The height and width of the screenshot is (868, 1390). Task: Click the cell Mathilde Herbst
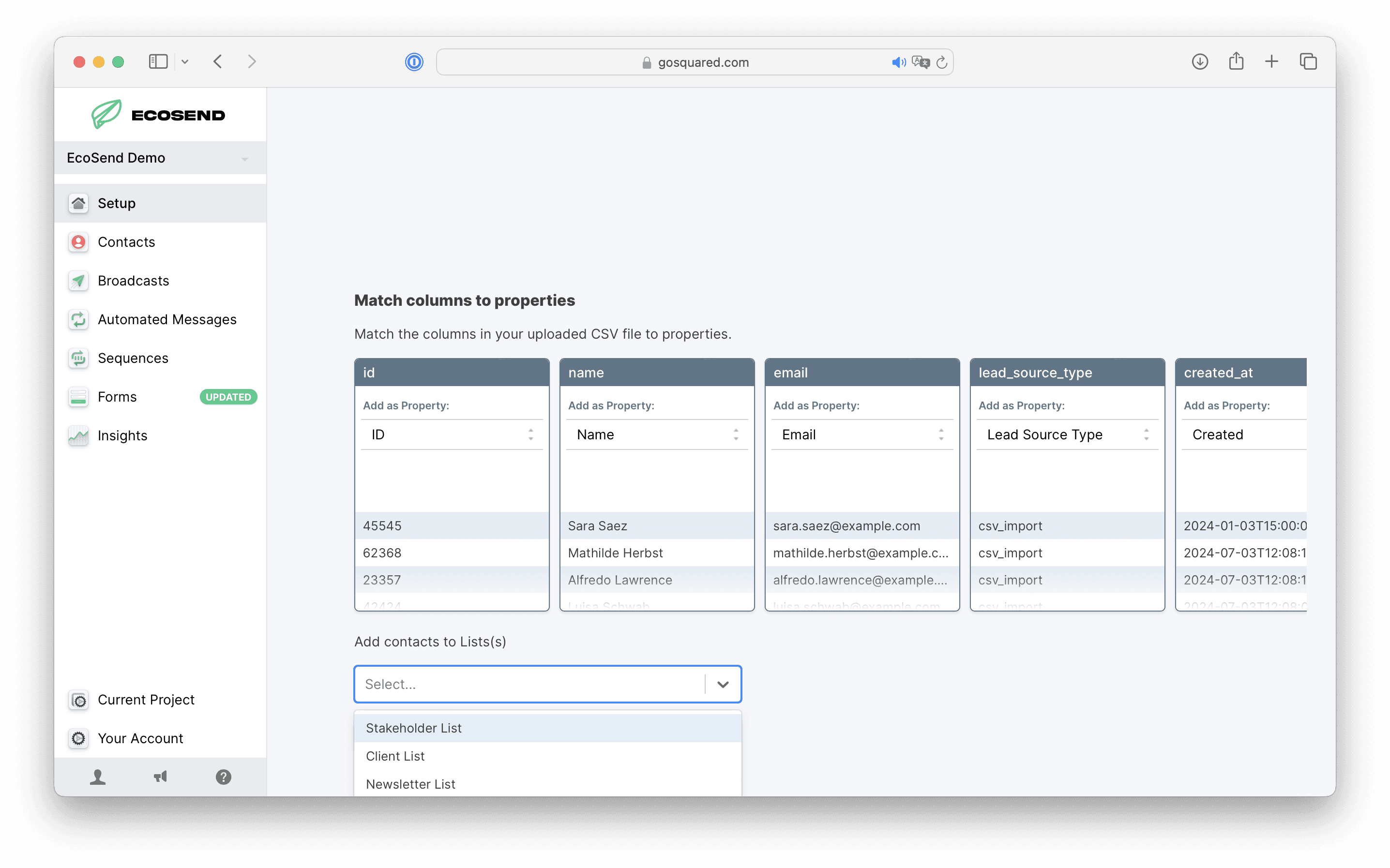point(657,553)
